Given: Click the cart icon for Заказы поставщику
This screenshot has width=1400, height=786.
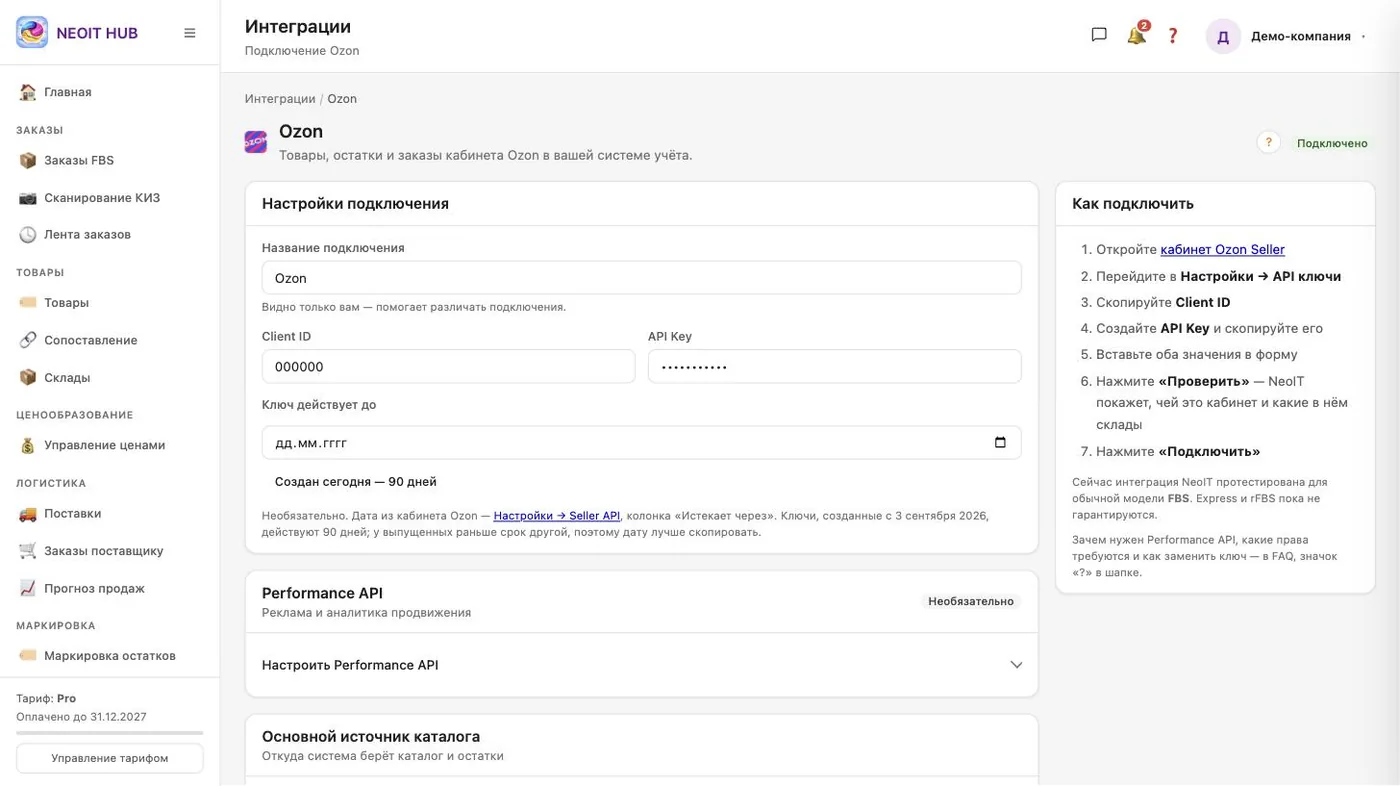Looking at the screenshot, I should tap(28, 551).
